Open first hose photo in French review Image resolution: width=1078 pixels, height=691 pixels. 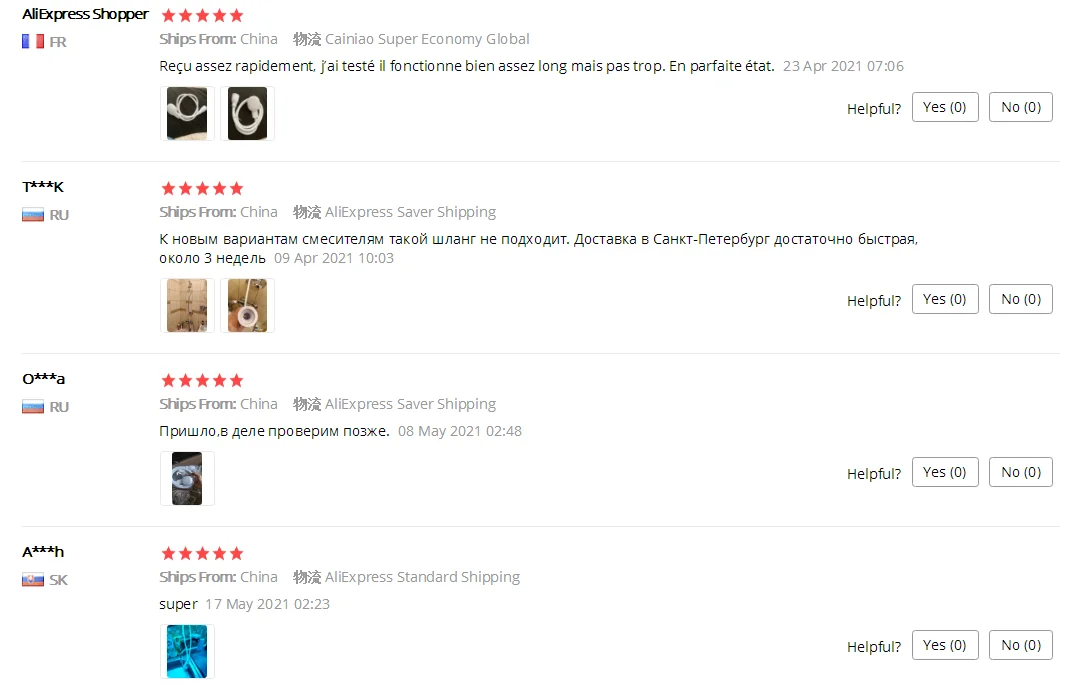[187, 113]
